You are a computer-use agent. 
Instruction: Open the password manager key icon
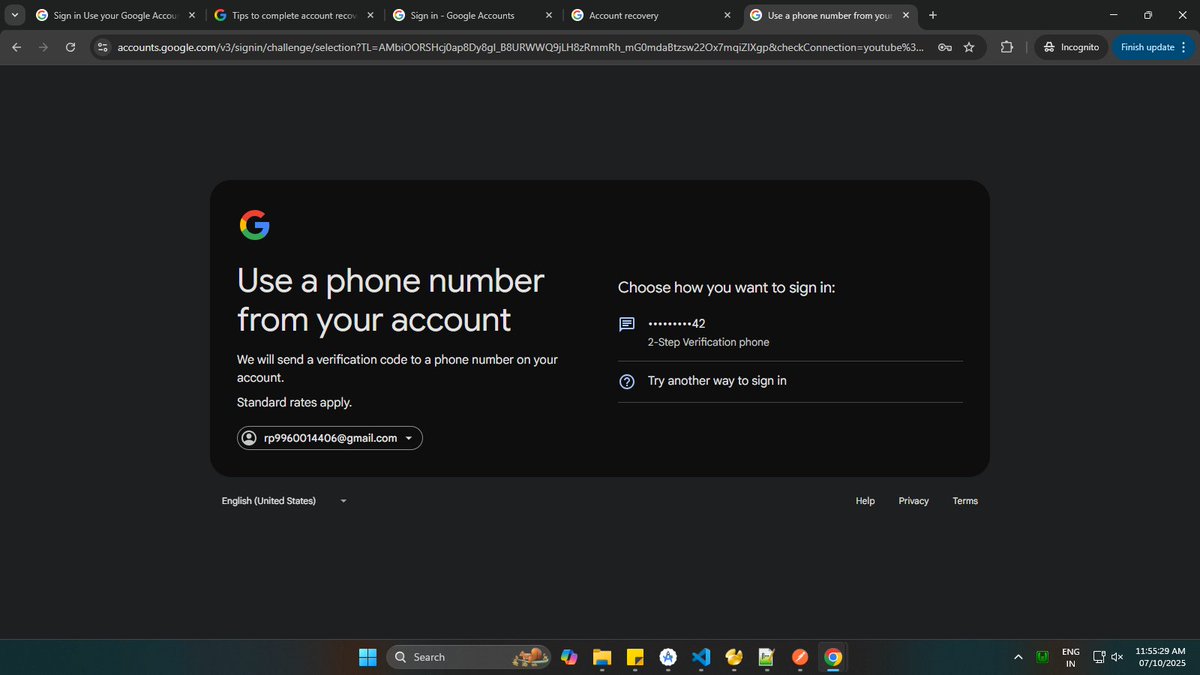944,47
